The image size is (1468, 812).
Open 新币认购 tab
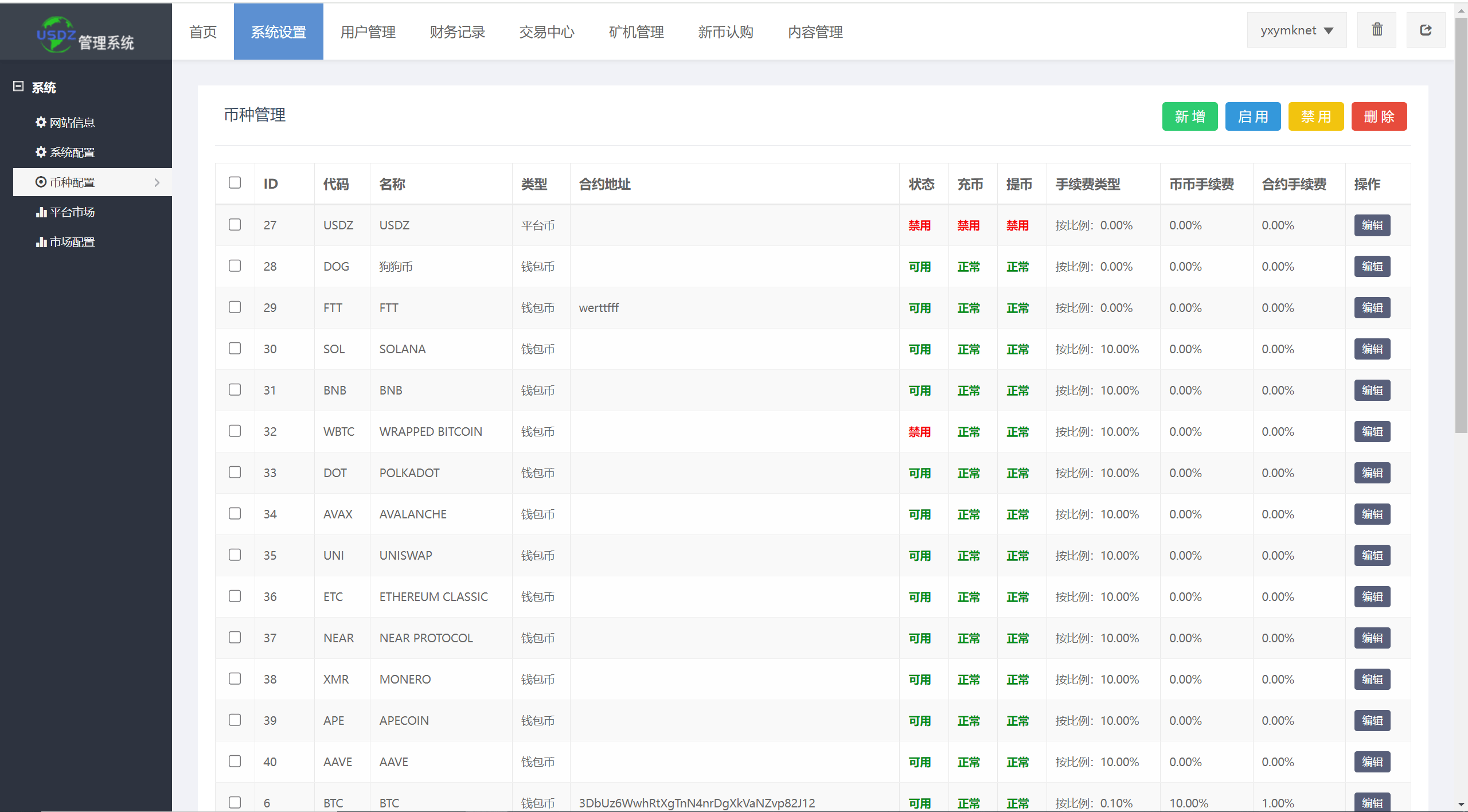(x=726, y=32)
